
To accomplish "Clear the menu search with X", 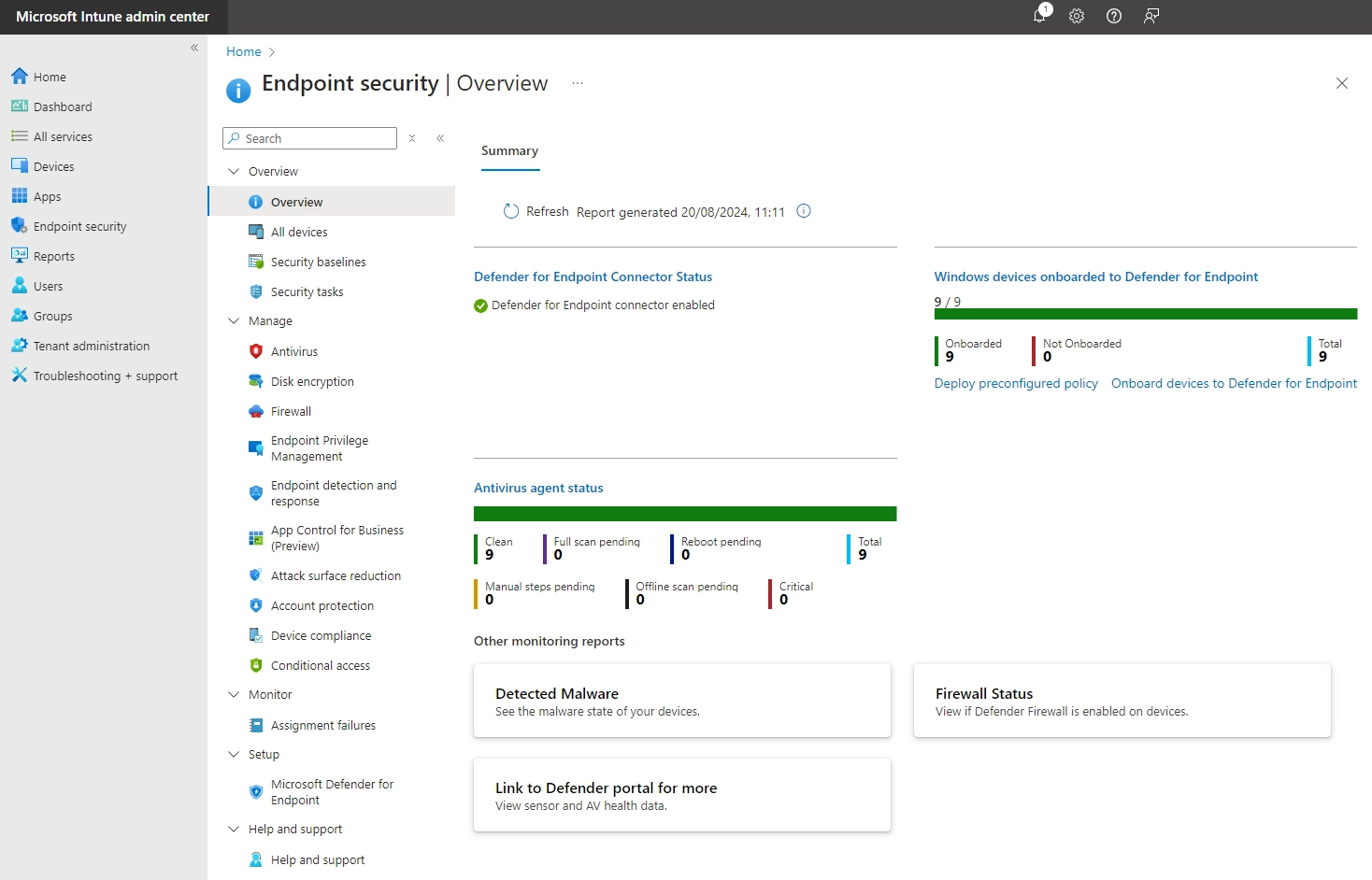I will click(x=412, y=138).
